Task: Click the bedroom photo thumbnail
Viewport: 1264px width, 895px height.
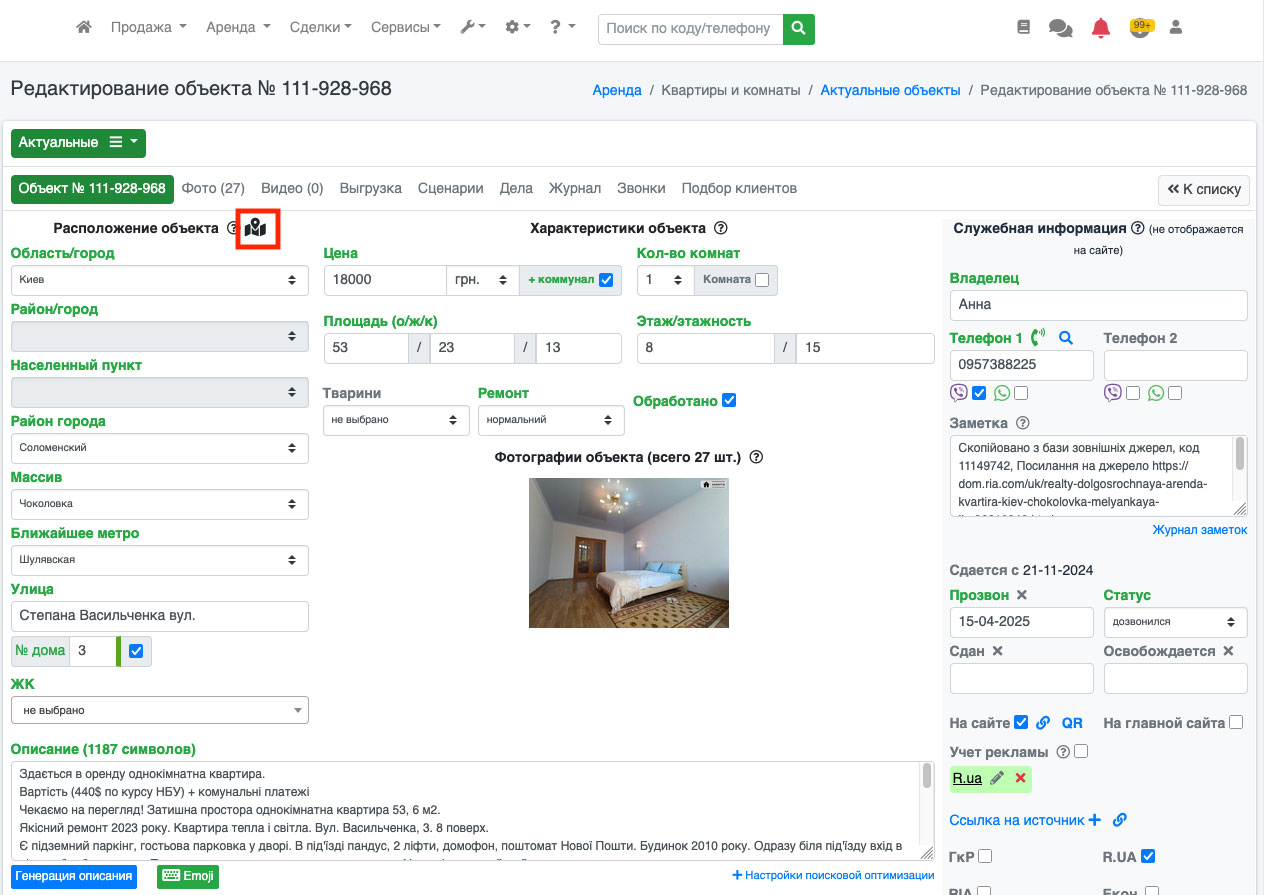Action: pyautogui.click(x=628, y=552)
